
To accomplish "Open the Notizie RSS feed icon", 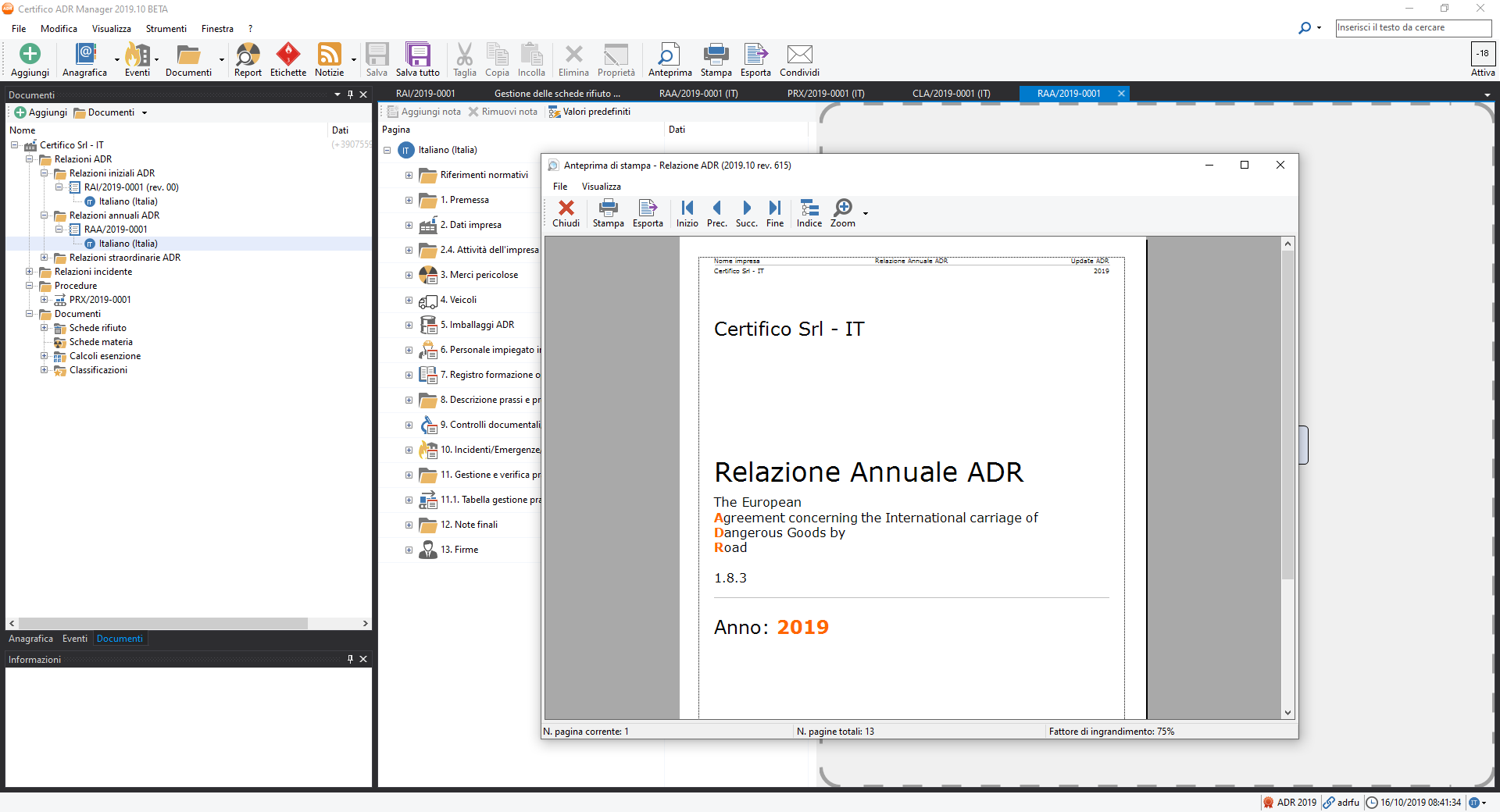I will click(329, 55).
